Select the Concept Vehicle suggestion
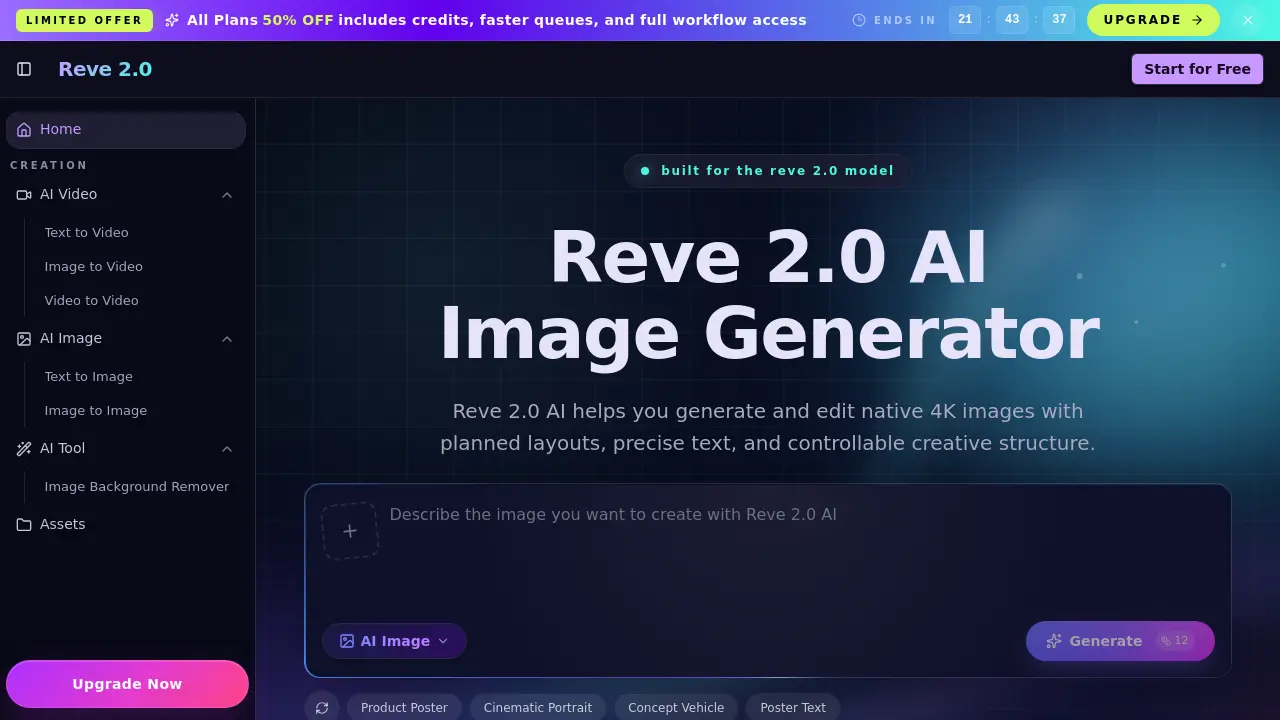The image size is (1280, 720). point(676,708)
